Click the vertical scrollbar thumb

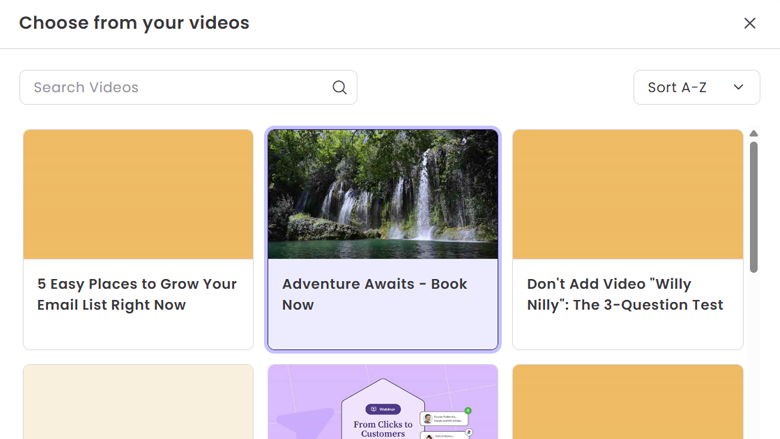click(x=754, y=207)
